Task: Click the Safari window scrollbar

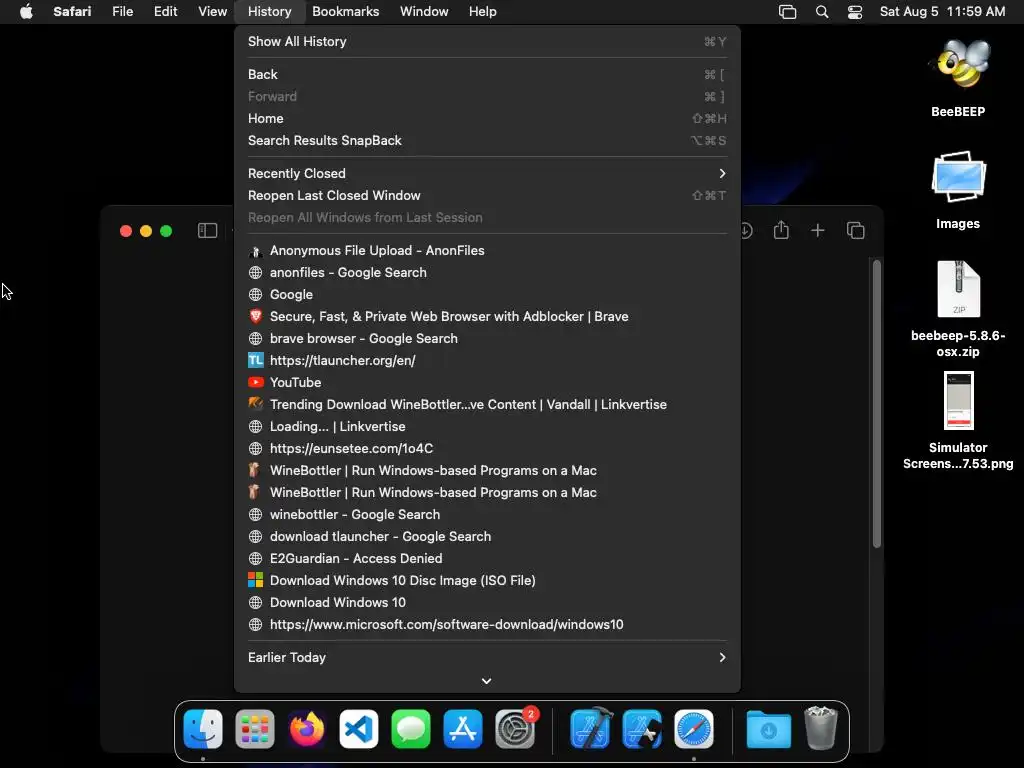Action: point(876,404)
